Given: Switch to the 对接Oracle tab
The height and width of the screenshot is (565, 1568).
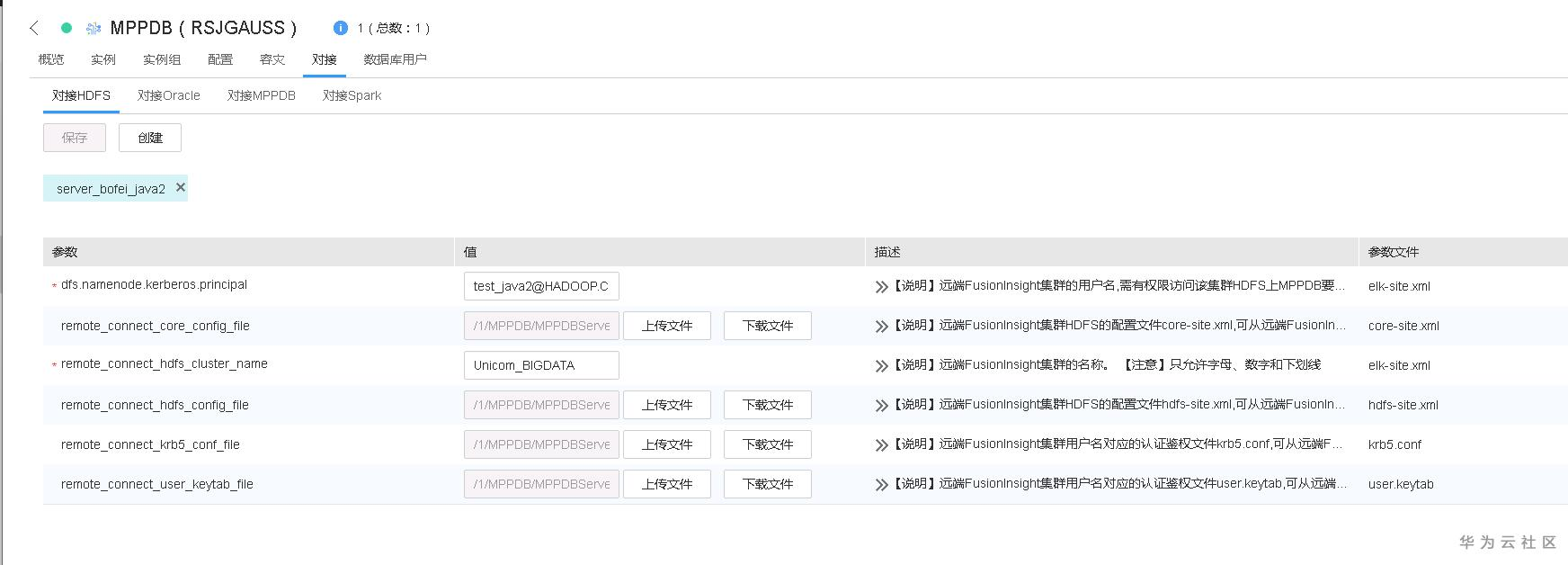Looking at the screenshot, I should pyautogui.click(x=169, y=95).
